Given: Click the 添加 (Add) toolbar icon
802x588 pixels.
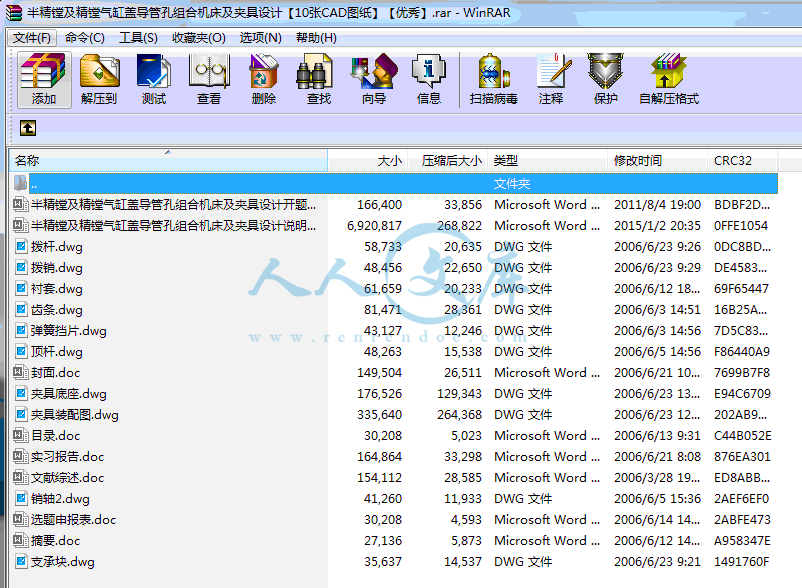Looking at the screenshot, I should coord(44,79).
